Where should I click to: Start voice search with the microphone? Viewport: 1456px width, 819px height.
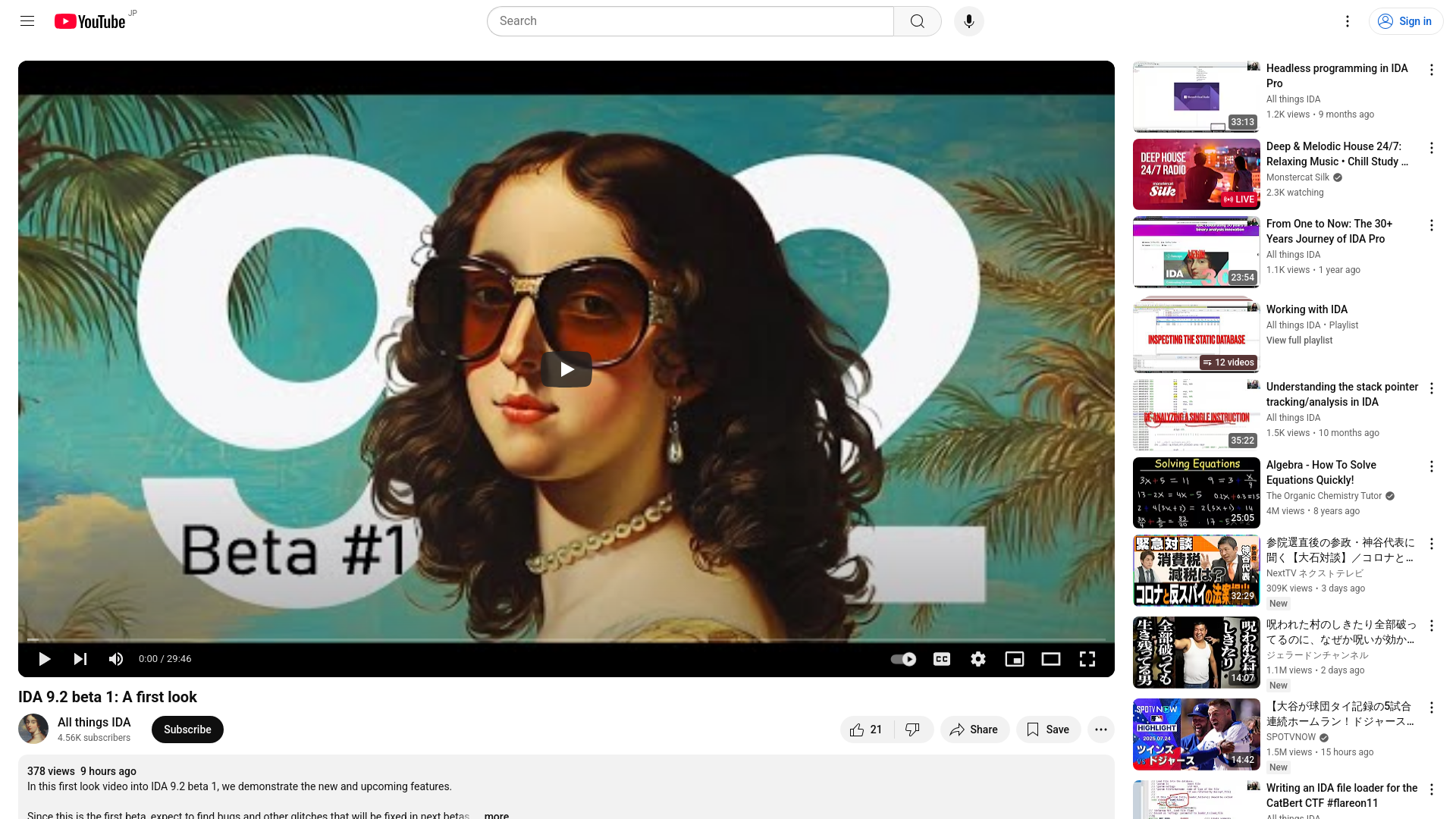tap(969, 21)
